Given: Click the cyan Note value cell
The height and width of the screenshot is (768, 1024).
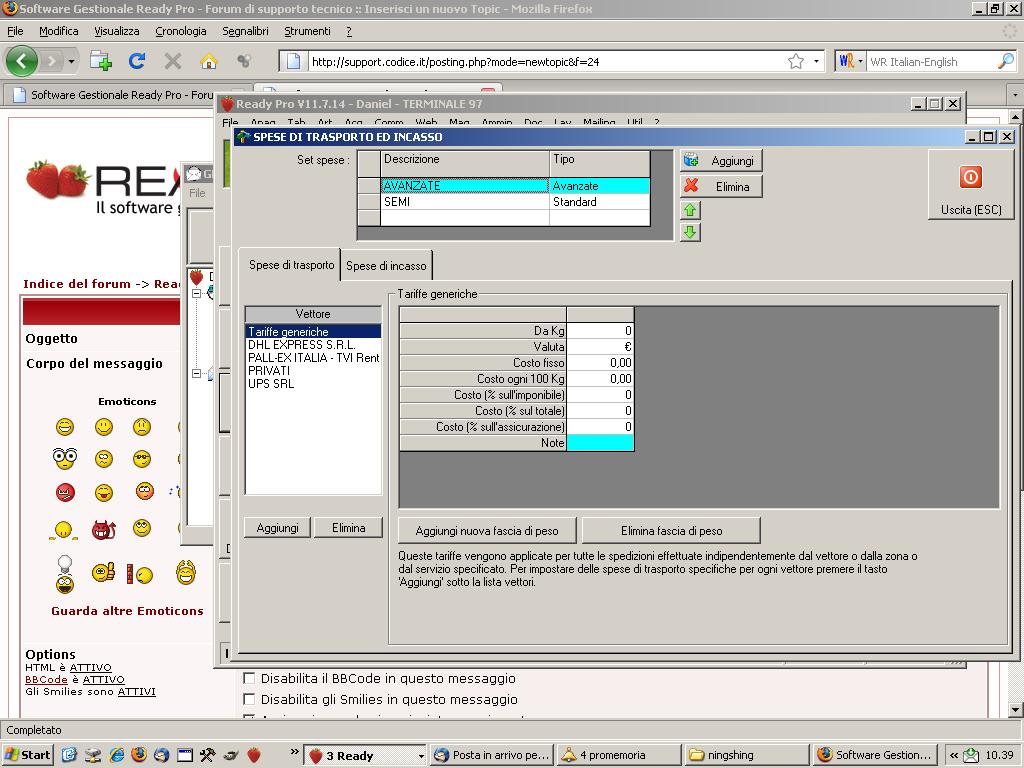Looking at the screenshot, I should click(600, 443).
